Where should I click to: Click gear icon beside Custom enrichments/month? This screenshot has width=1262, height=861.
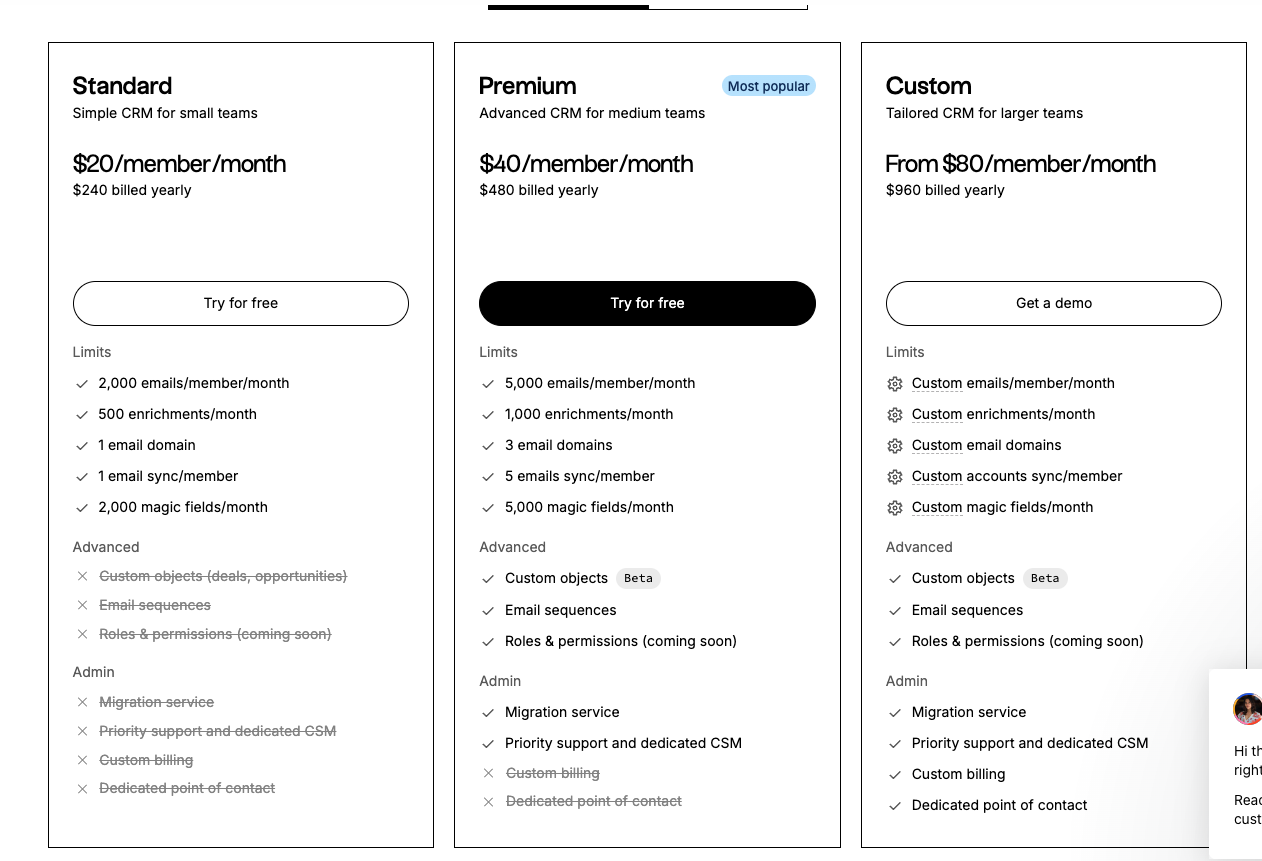click(895, 415)
